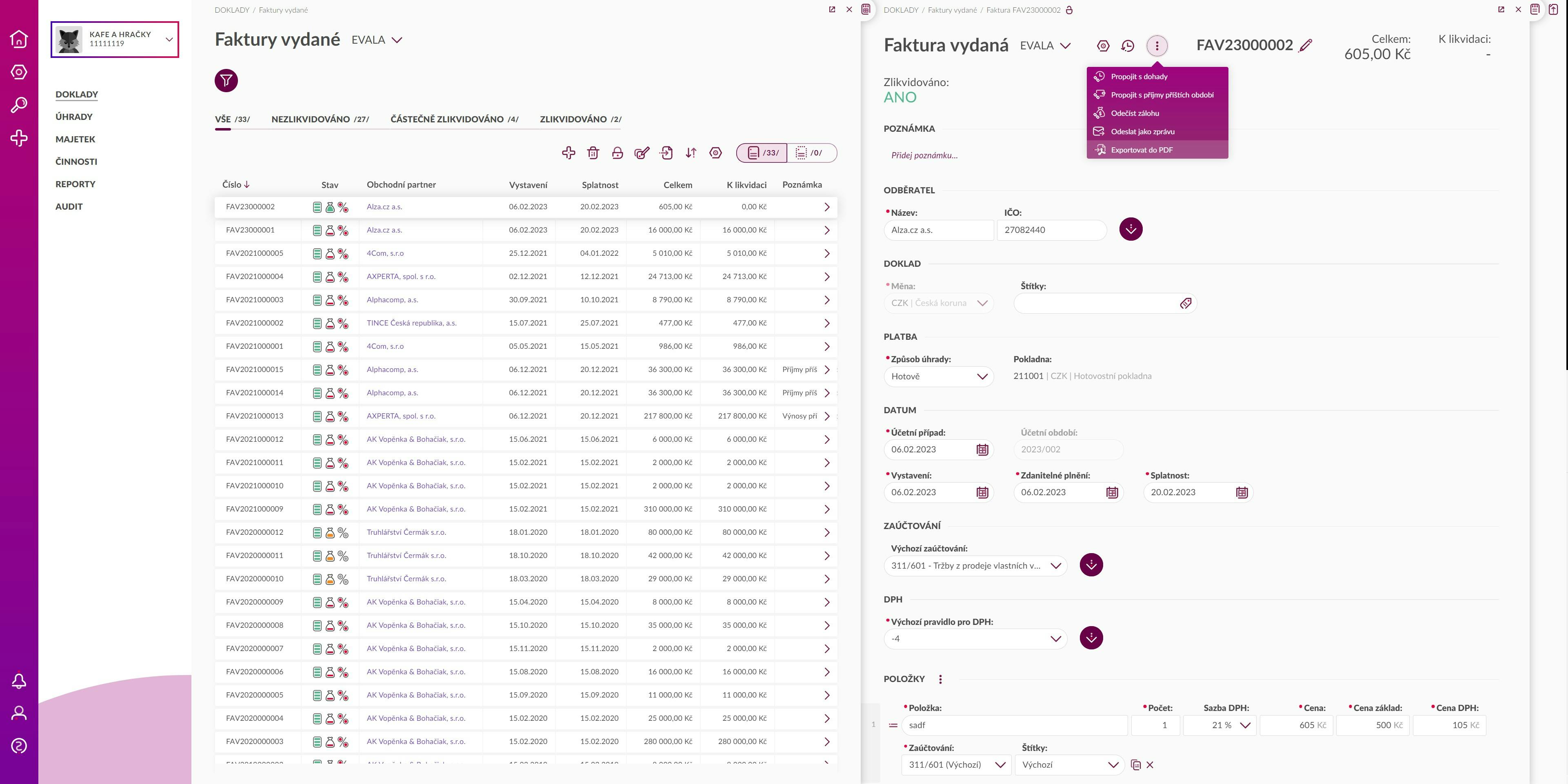Edit invoice number FAV23000002 with pencil icon
Screen dimensions: 1568x784
[x=1305, y=46]
